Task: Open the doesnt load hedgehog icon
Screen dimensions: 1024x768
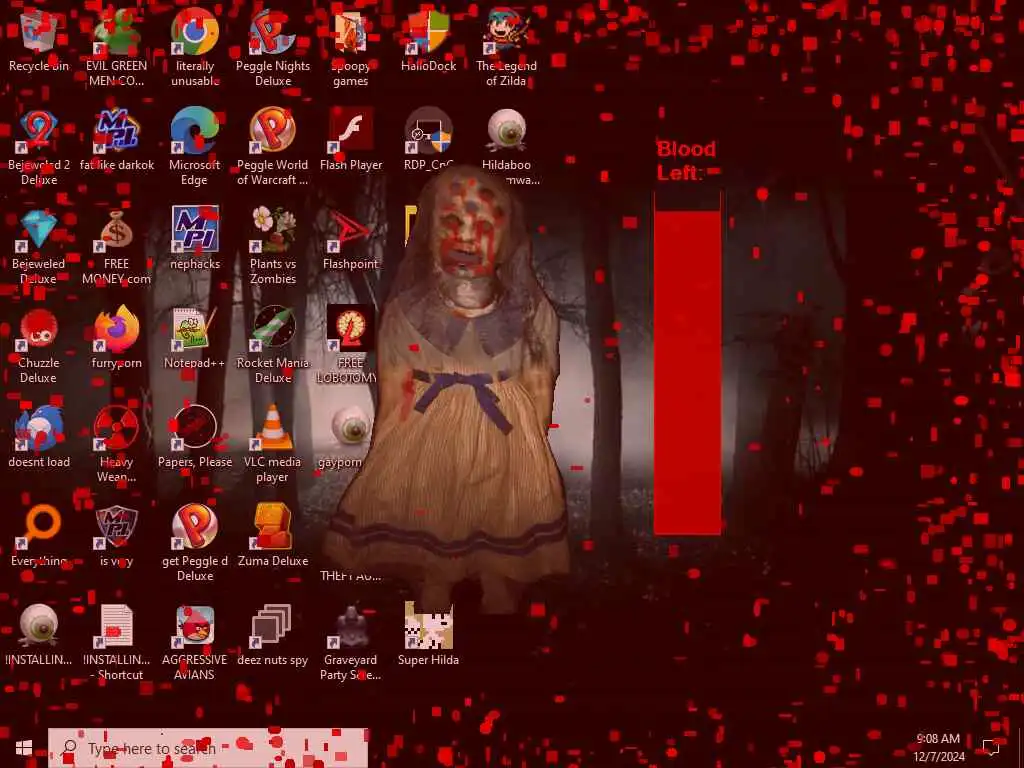Action: [x=39, y=428]
